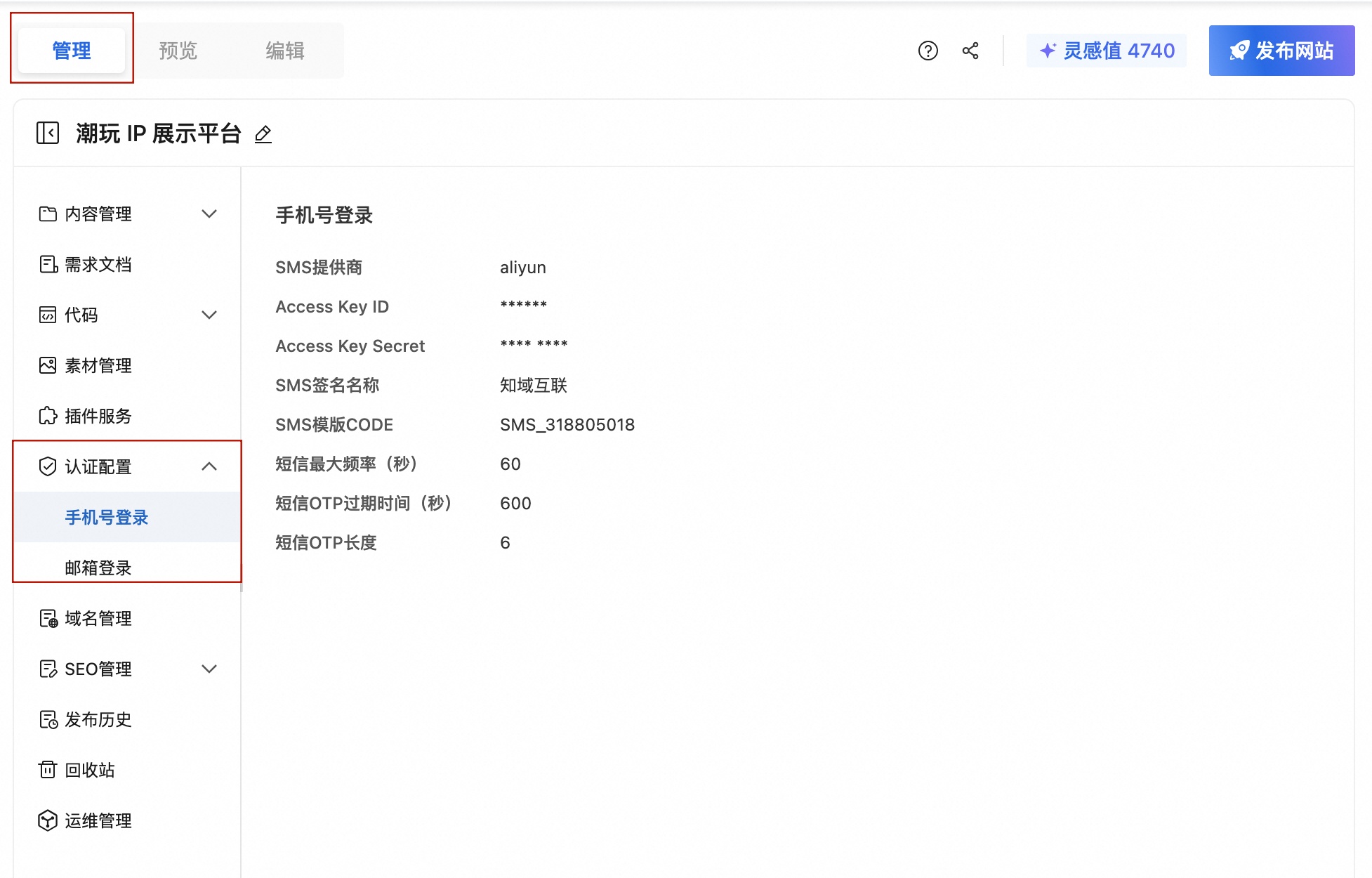Click the 域名管理 domain icon
This screenshot has height=878, width=1372.
(47, 618)
